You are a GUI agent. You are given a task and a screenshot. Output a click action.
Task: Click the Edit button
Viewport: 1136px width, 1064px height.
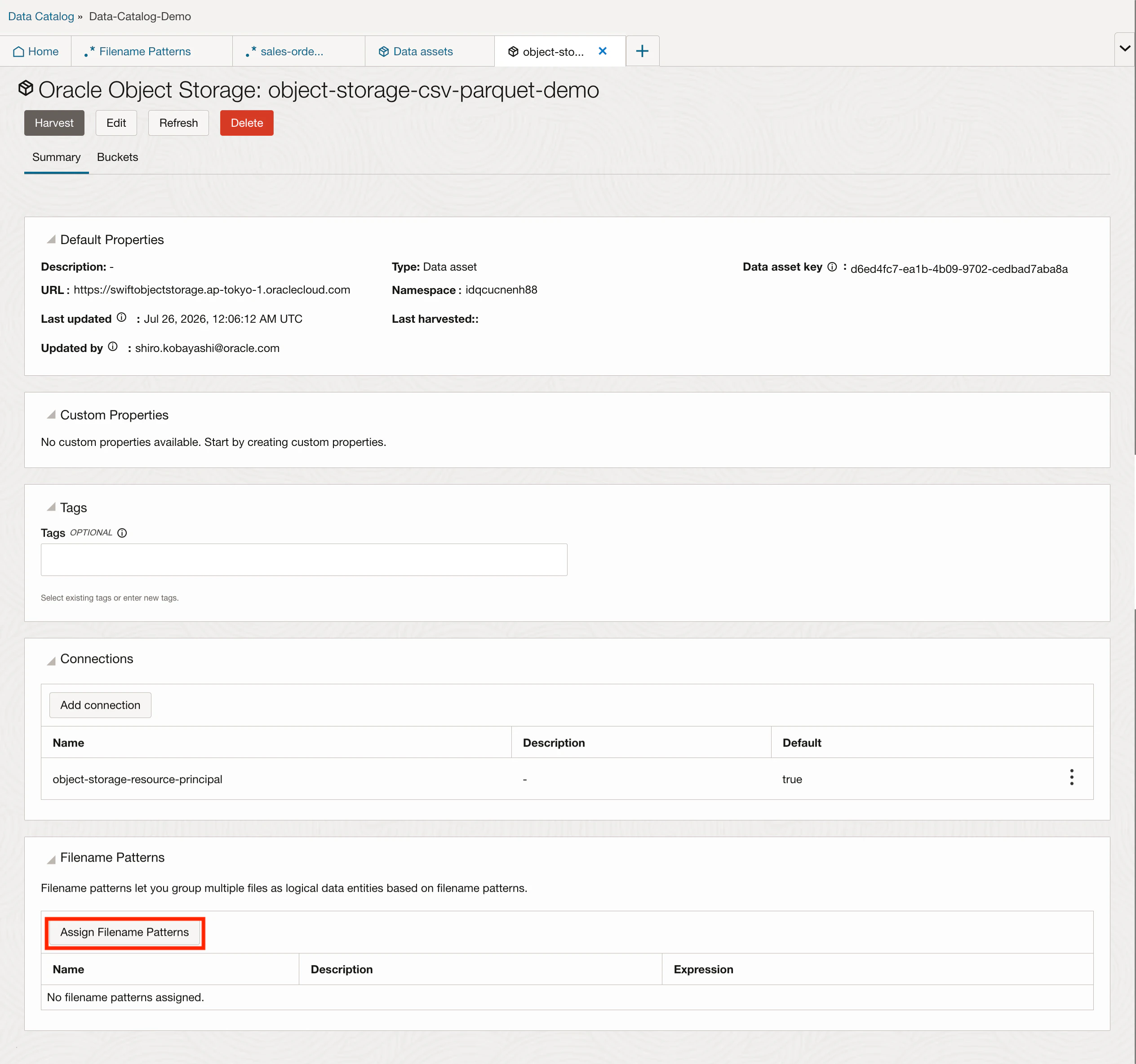[116, 123]
